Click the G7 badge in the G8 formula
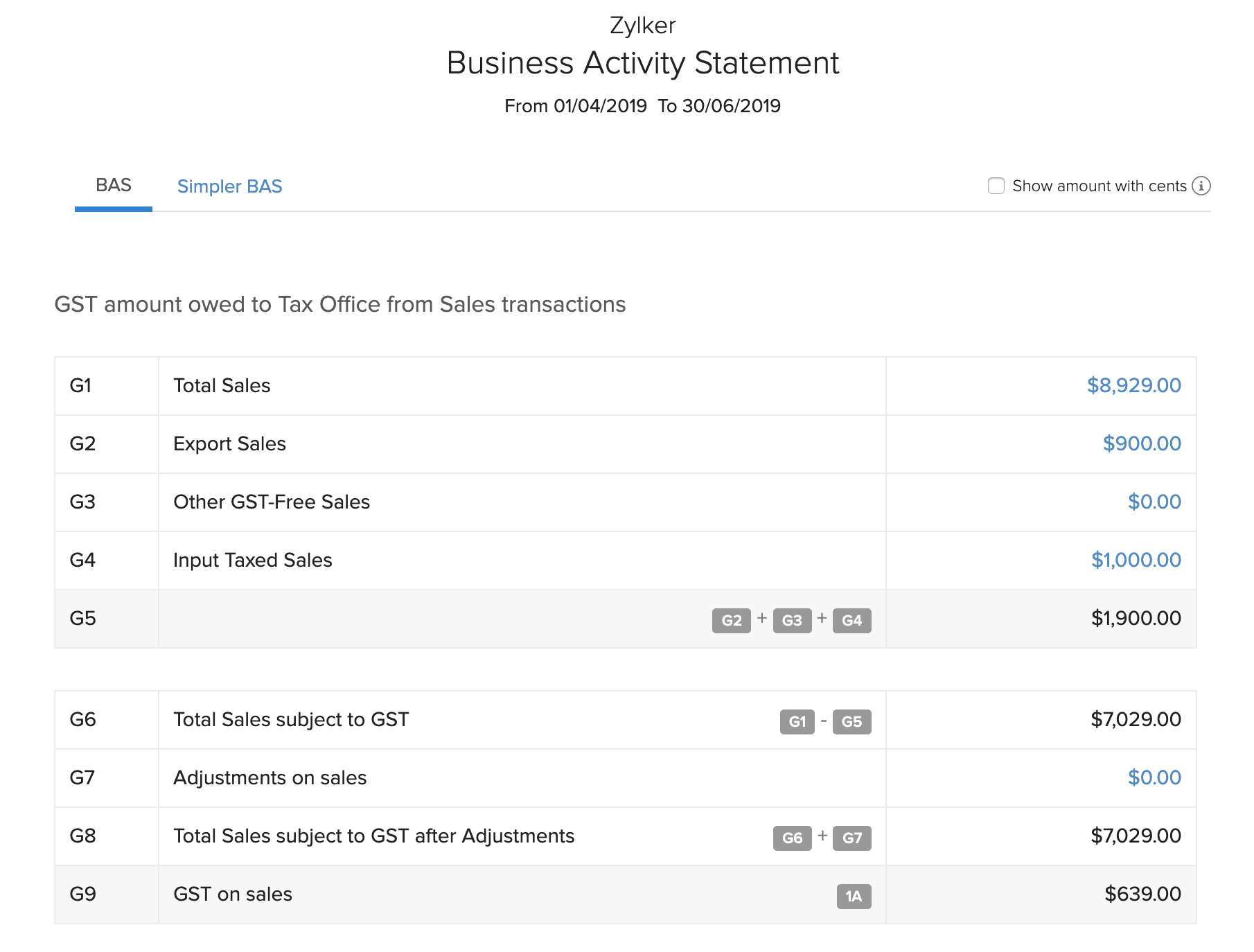 [x=851, y=838]
